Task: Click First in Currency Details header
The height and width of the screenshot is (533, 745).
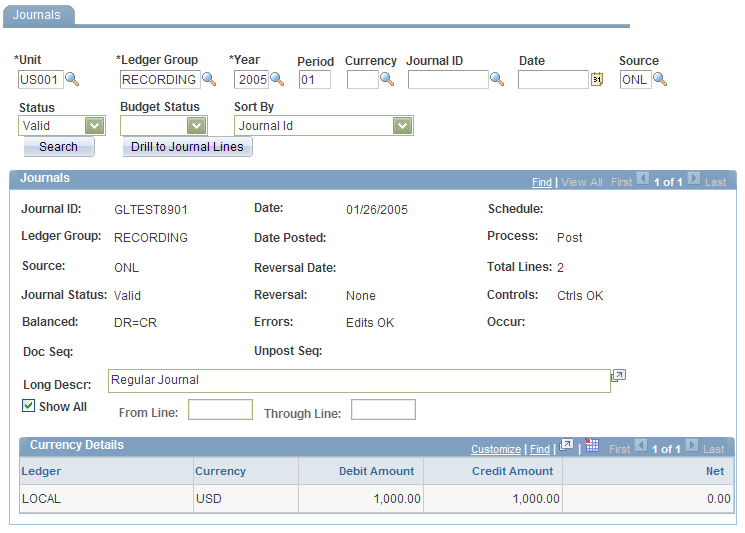Action: pos(620,449)
